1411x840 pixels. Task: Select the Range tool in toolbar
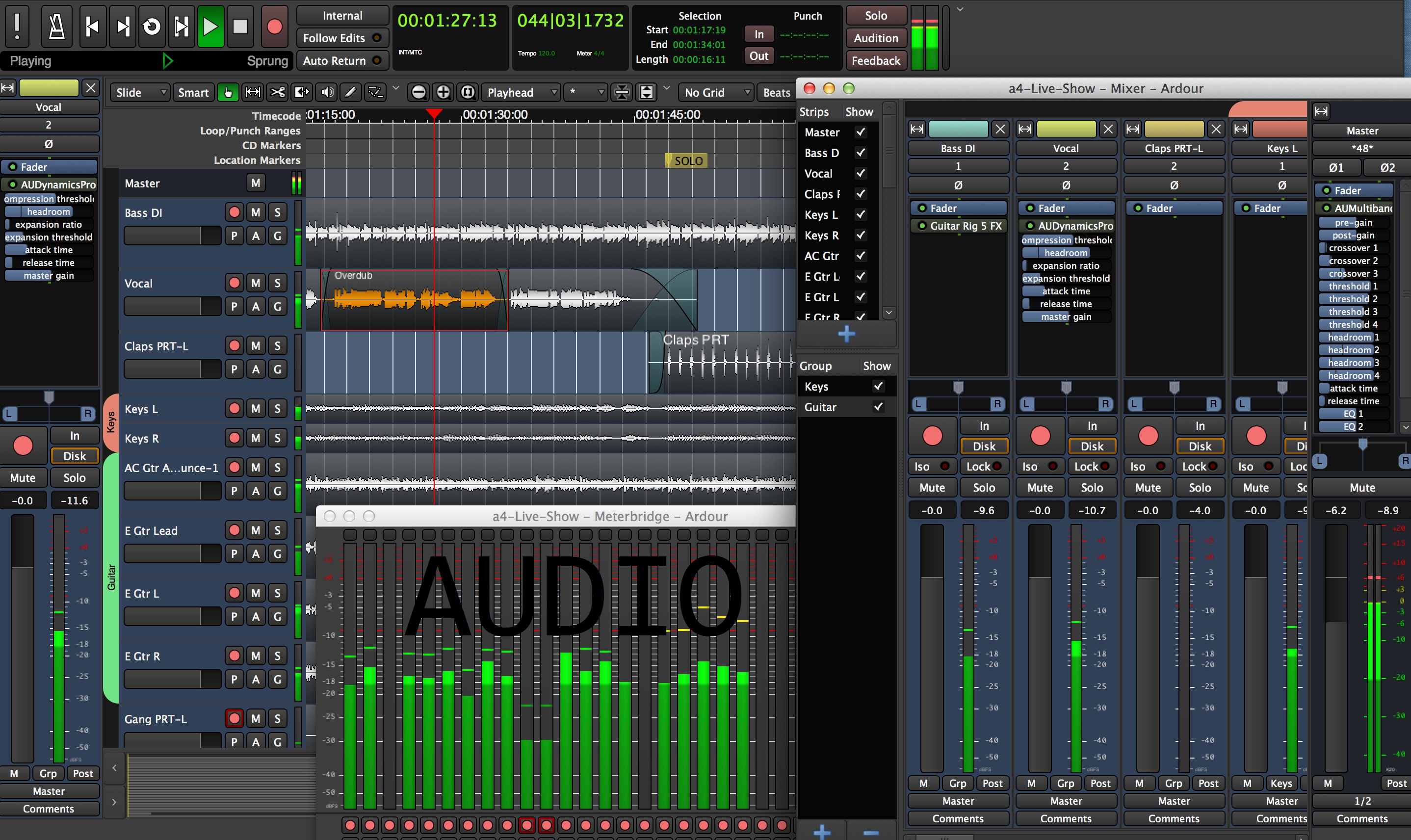coord(253,92)
